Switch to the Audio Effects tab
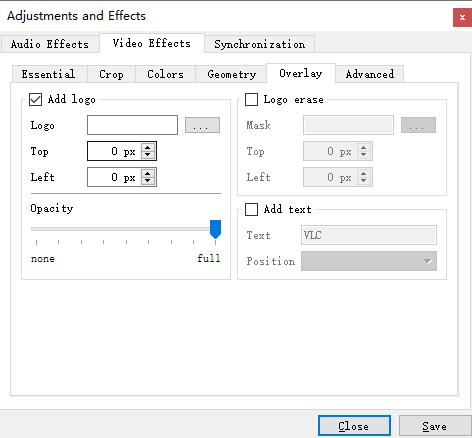This screenshot has height=438, width=472. click(x=50, y=44)
